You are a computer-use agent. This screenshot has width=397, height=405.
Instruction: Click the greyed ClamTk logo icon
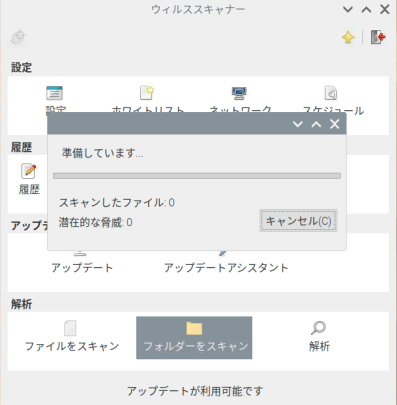(18, 37)
